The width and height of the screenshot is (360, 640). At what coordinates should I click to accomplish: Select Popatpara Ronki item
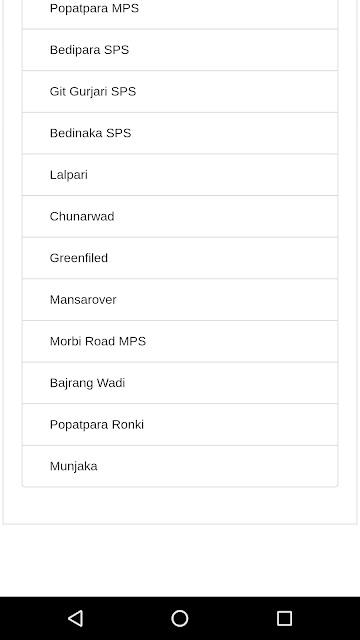180,424
